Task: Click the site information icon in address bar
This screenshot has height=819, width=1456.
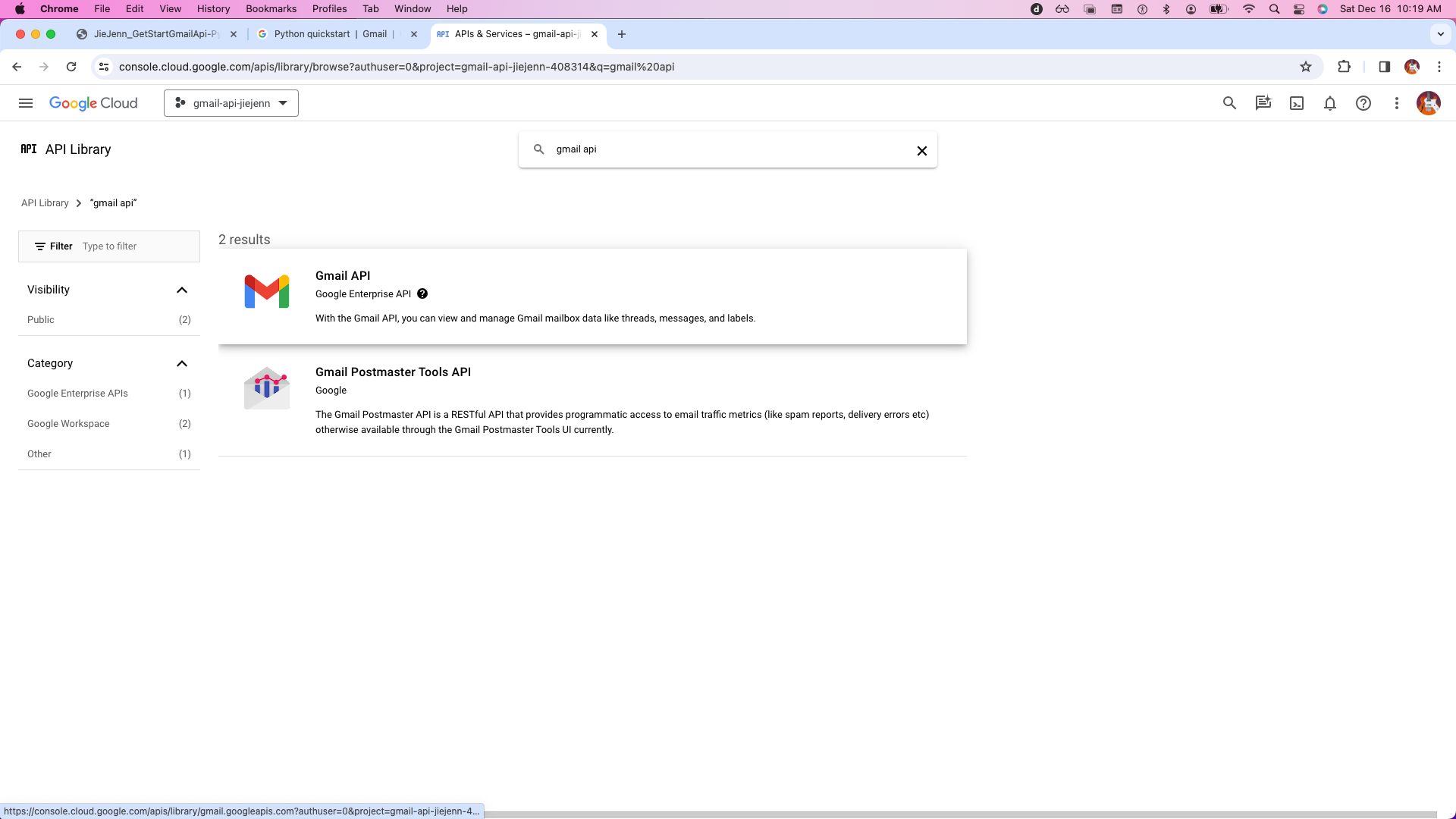Action: [x=104, y=67]
